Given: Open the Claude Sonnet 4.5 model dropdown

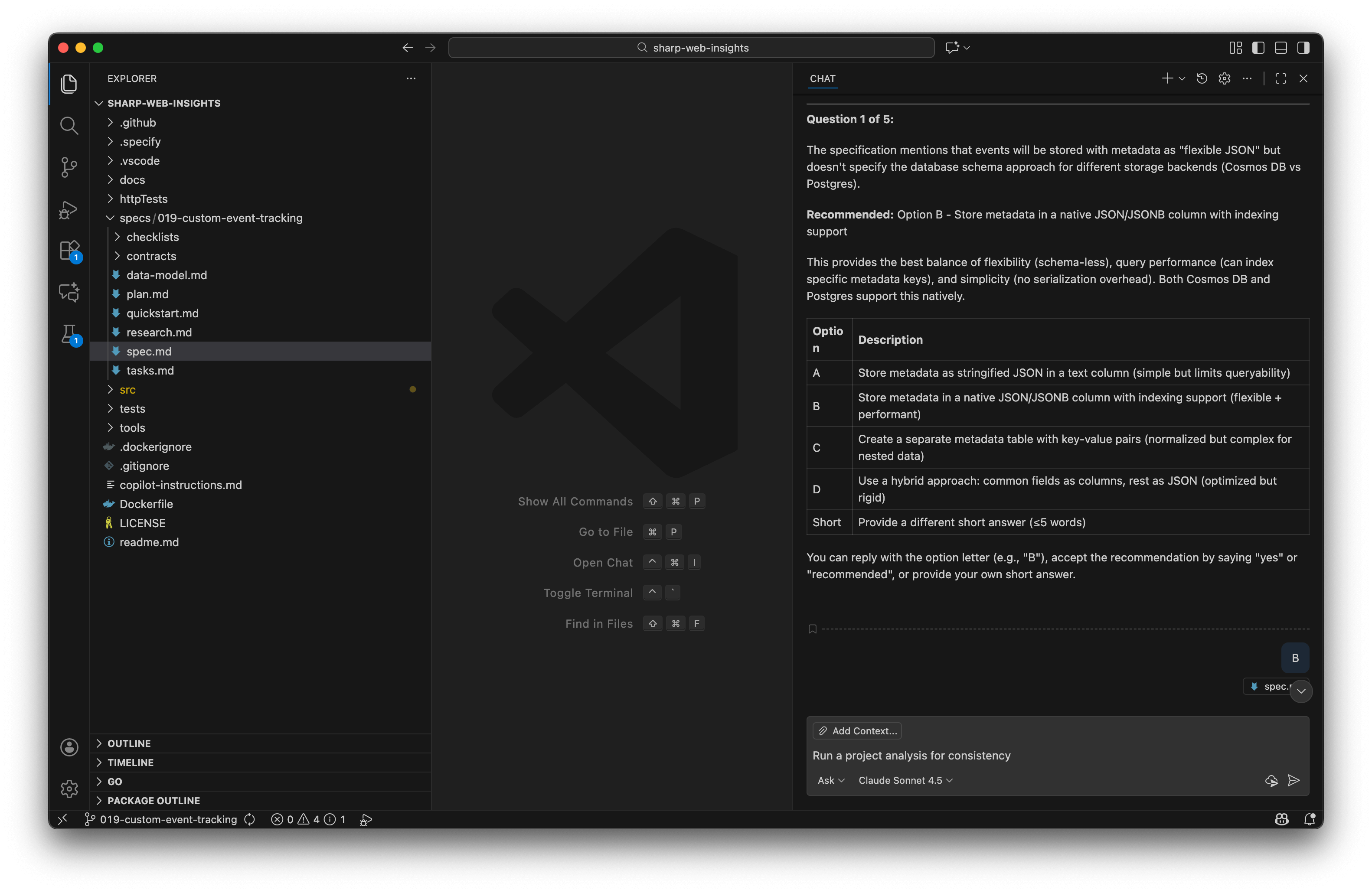Looking at the screenshot, I should 905,780.
